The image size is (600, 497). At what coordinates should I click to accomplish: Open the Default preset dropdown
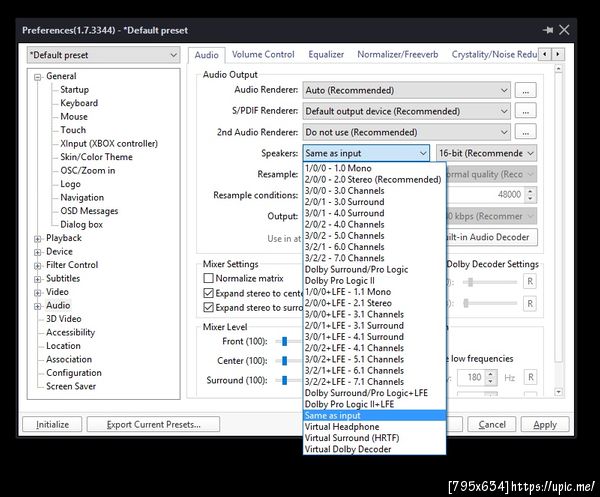click(103, 55)
